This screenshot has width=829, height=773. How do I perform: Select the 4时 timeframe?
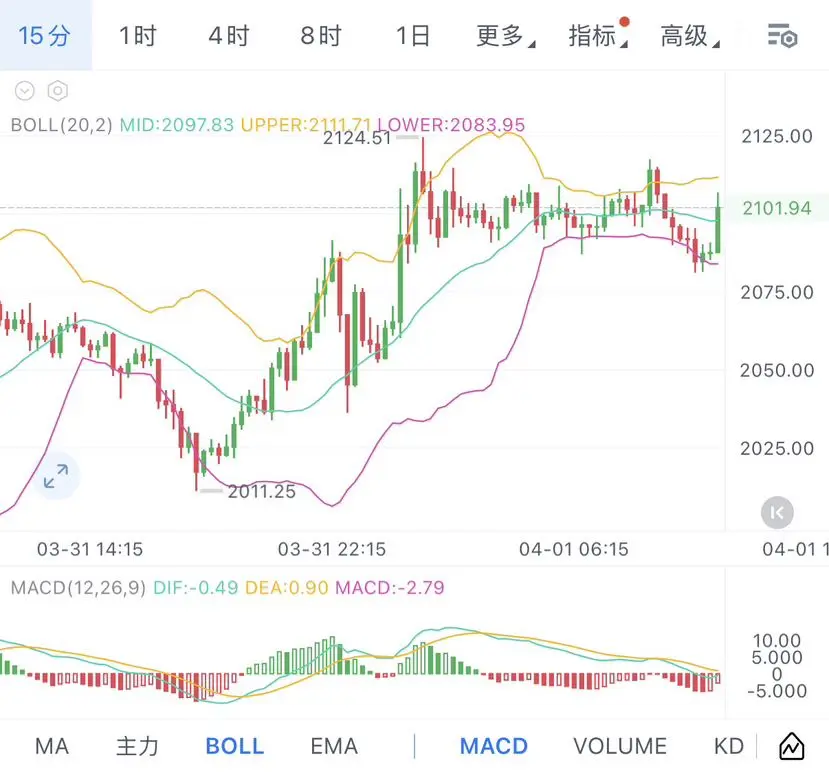229,36
